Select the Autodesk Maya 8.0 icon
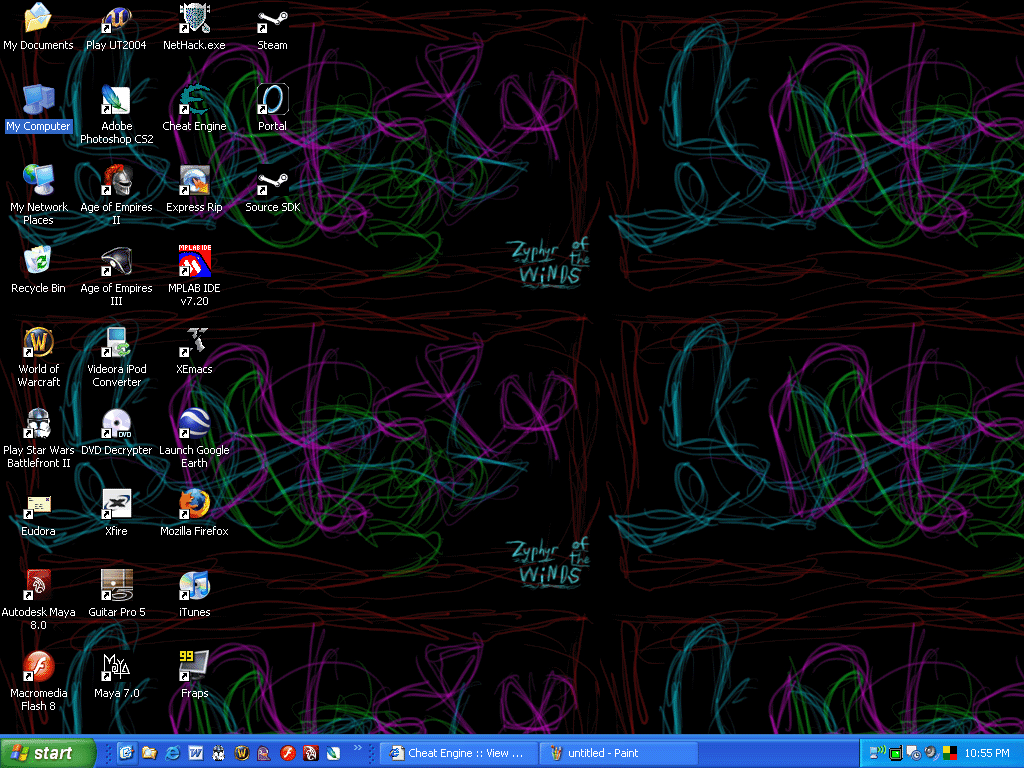1024x768 pixels. [38, 600]
